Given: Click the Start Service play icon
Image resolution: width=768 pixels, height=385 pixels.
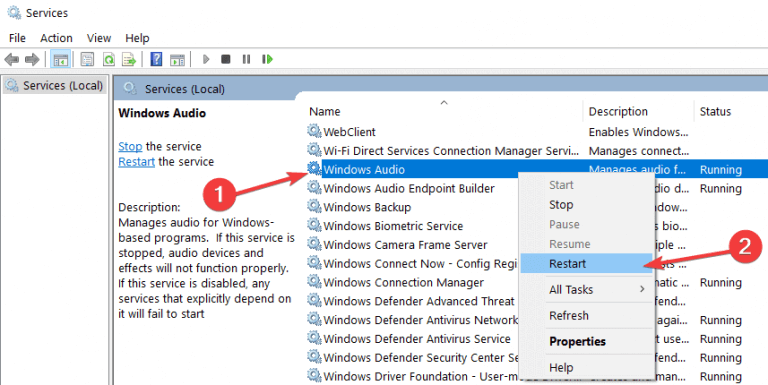Looking at the screenshot, I should [206, 60].
